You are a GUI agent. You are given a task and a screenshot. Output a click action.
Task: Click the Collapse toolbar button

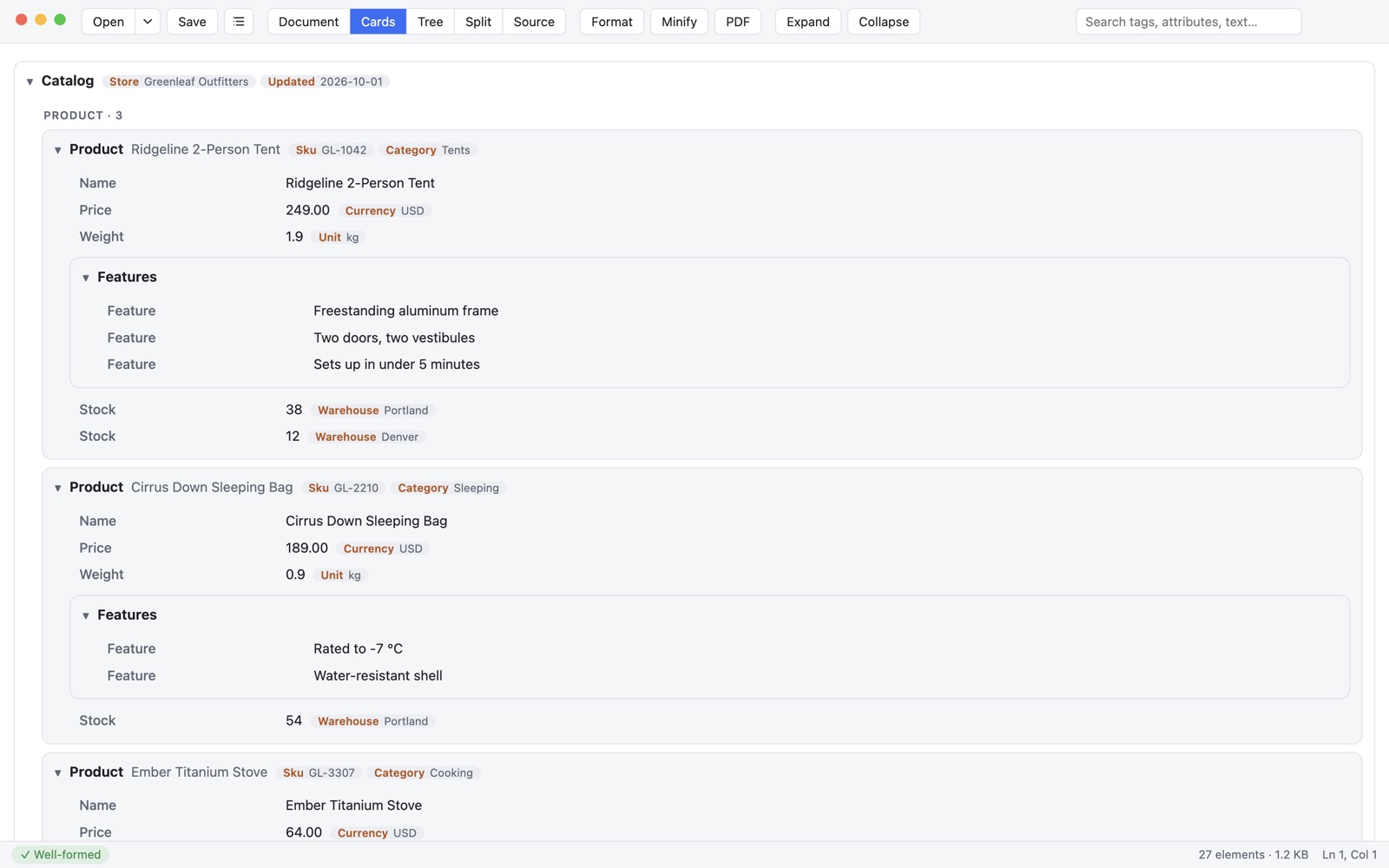883,22
